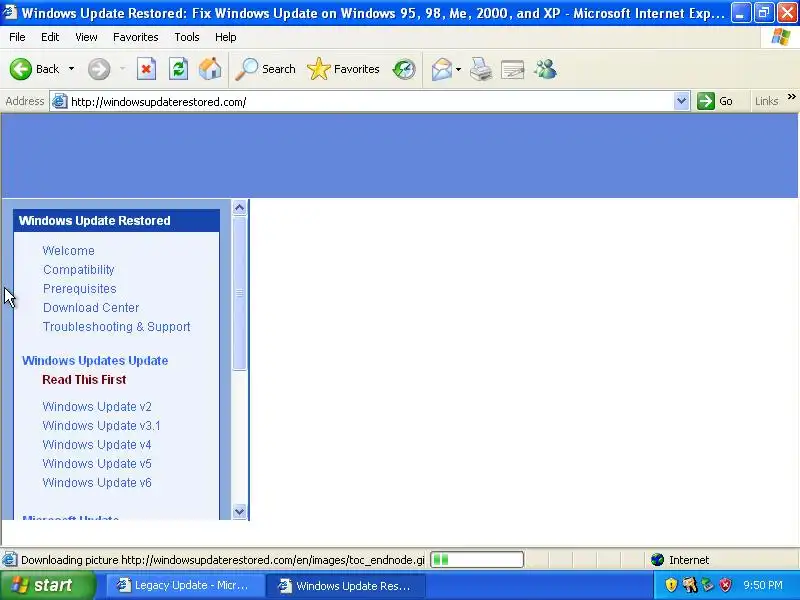Screen dimensions: 800x600
Task: Click the IE icon in title bar
Action: (x=10, y=12)
